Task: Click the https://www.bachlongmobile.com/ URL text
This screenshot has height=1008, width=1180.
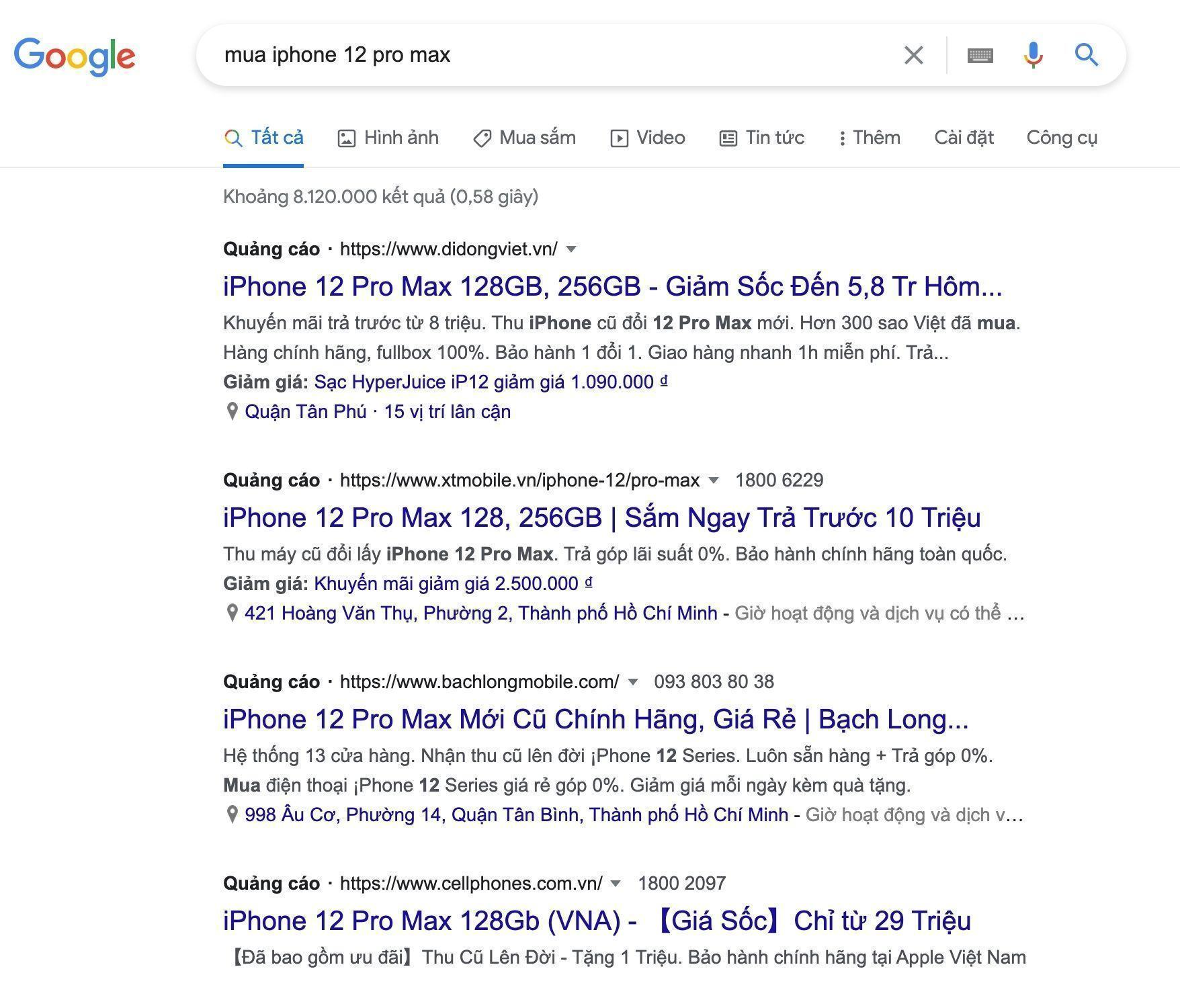Action: (x=480, y=682)
